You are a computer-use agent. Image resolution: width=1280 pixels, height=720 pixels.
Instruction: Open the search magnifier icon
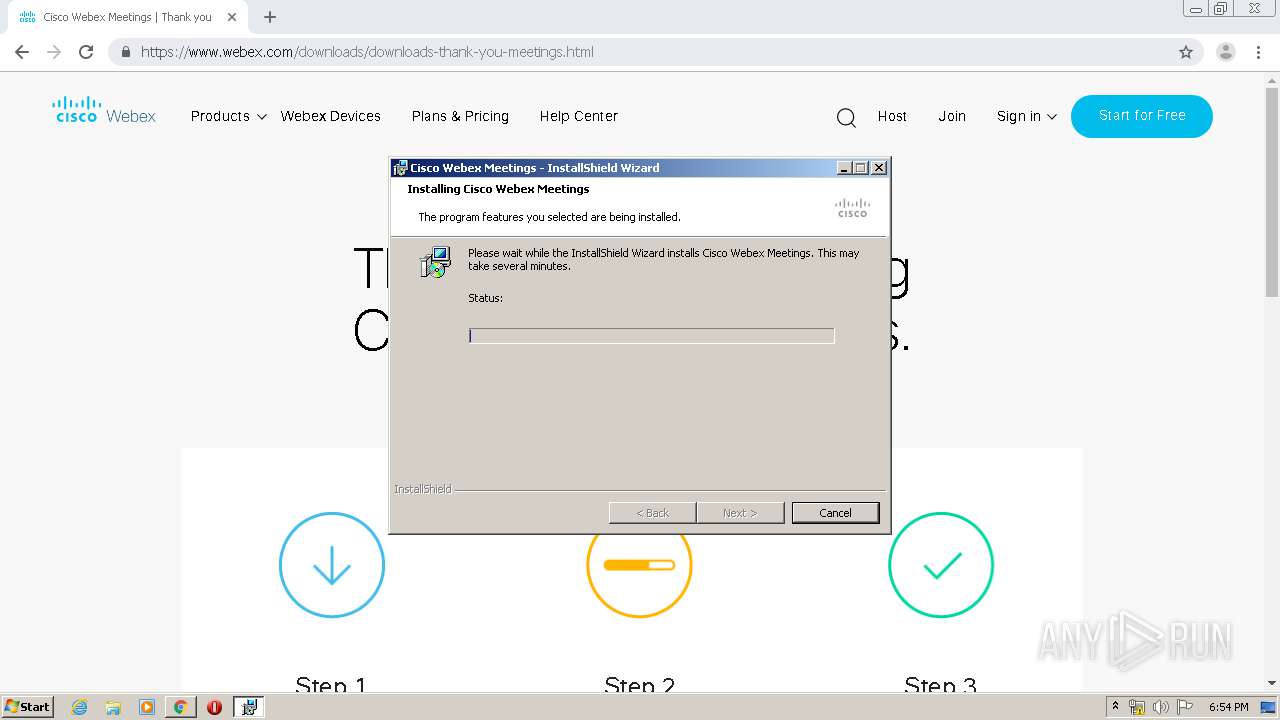point(846,118)
